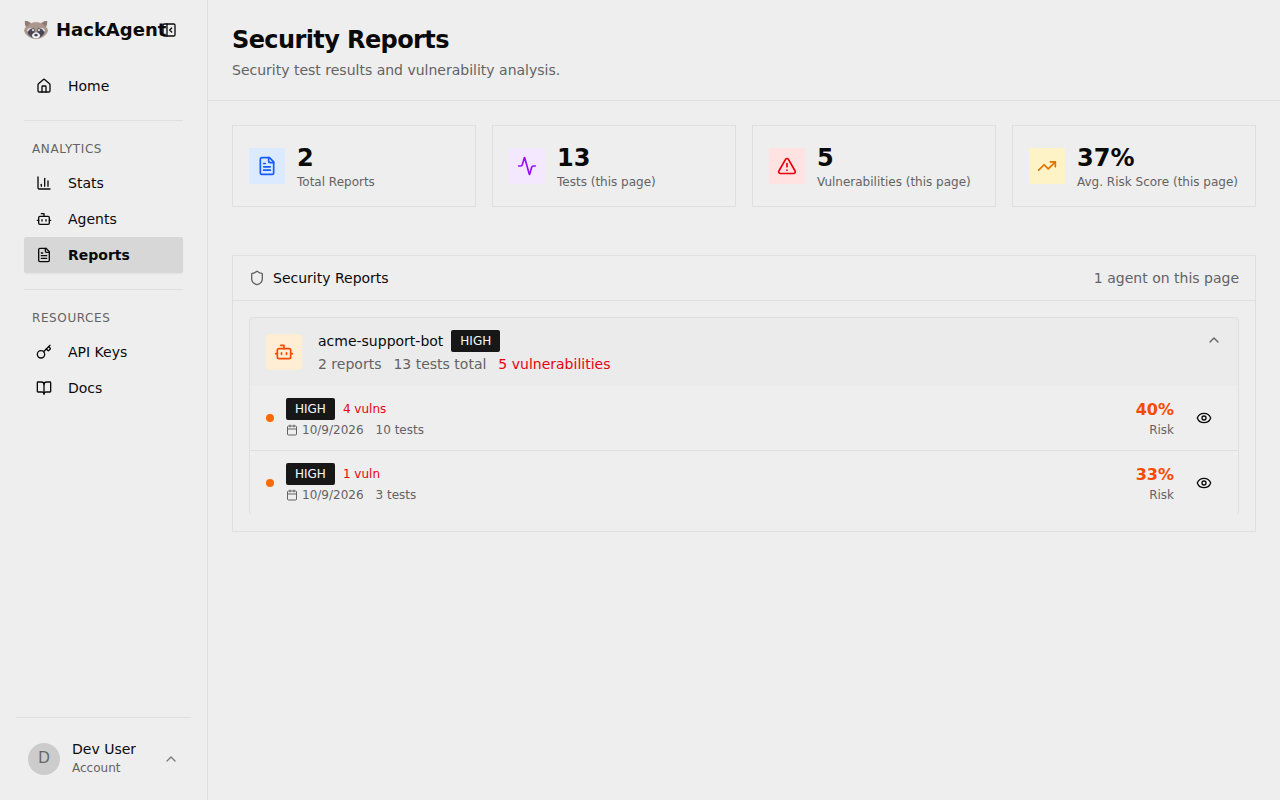Click the acme-support-bot agent name

tap(380, 341)
